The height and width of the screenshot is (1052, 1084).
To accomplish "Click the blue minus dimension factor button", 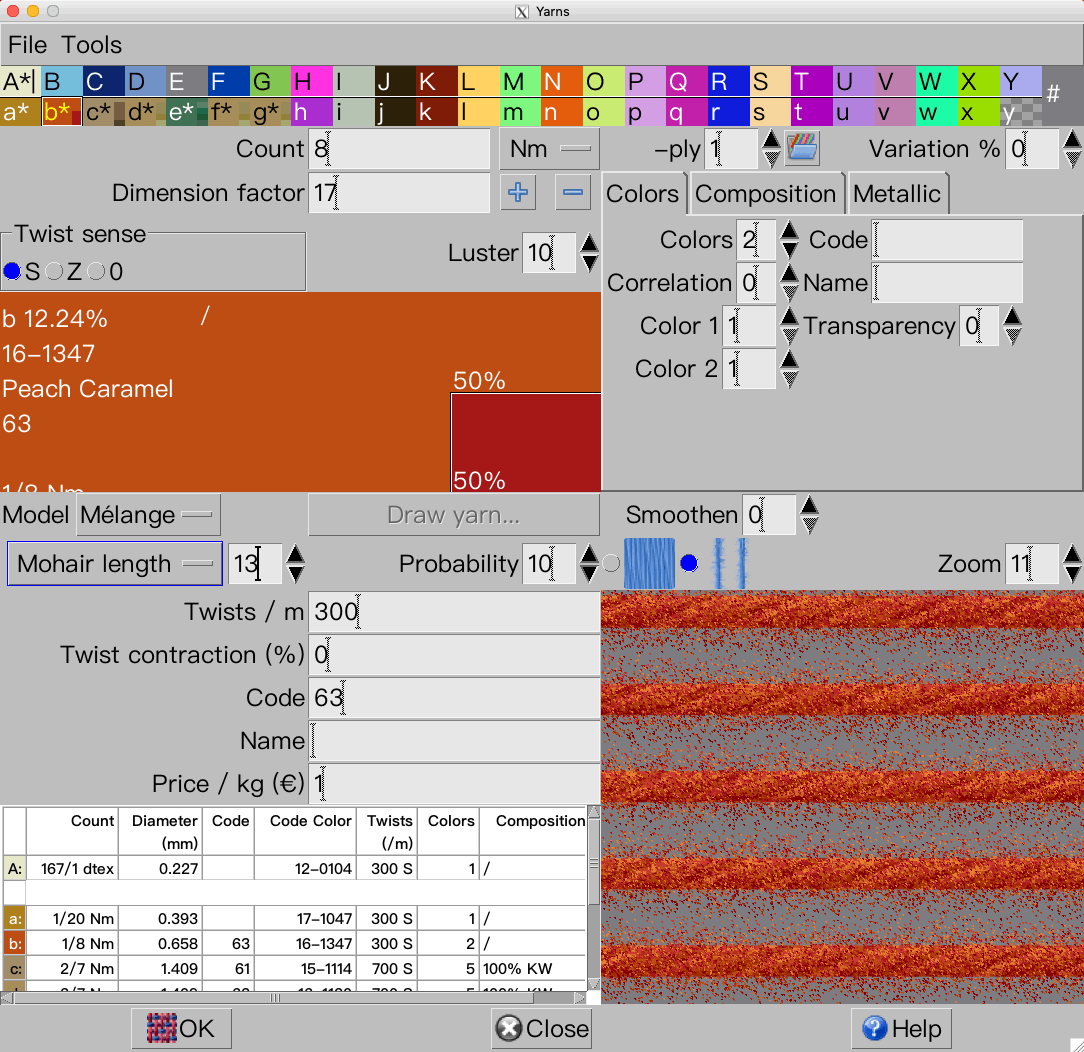I will (x=572, y=192).
